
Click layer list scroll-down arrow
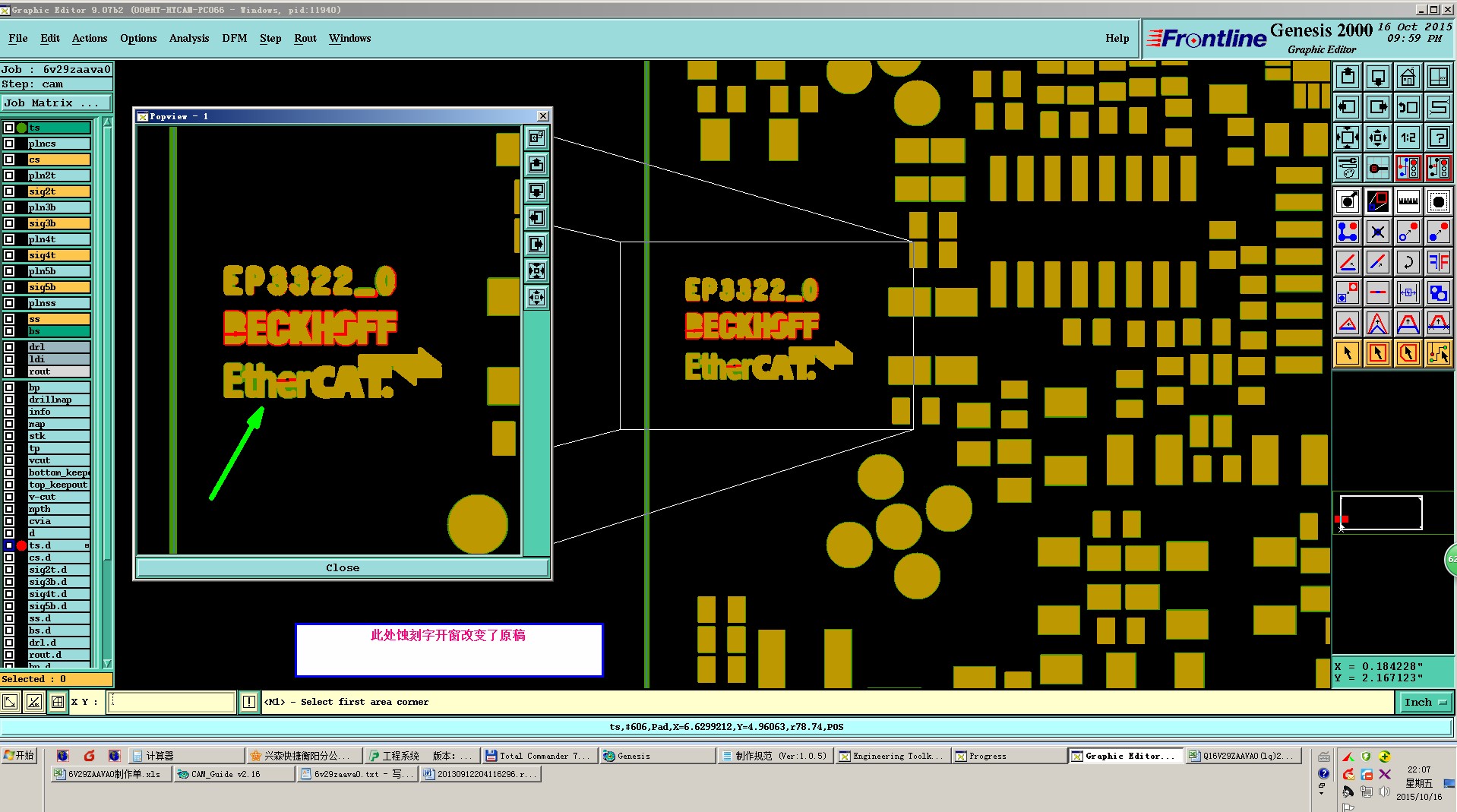[x=107, y=663]
